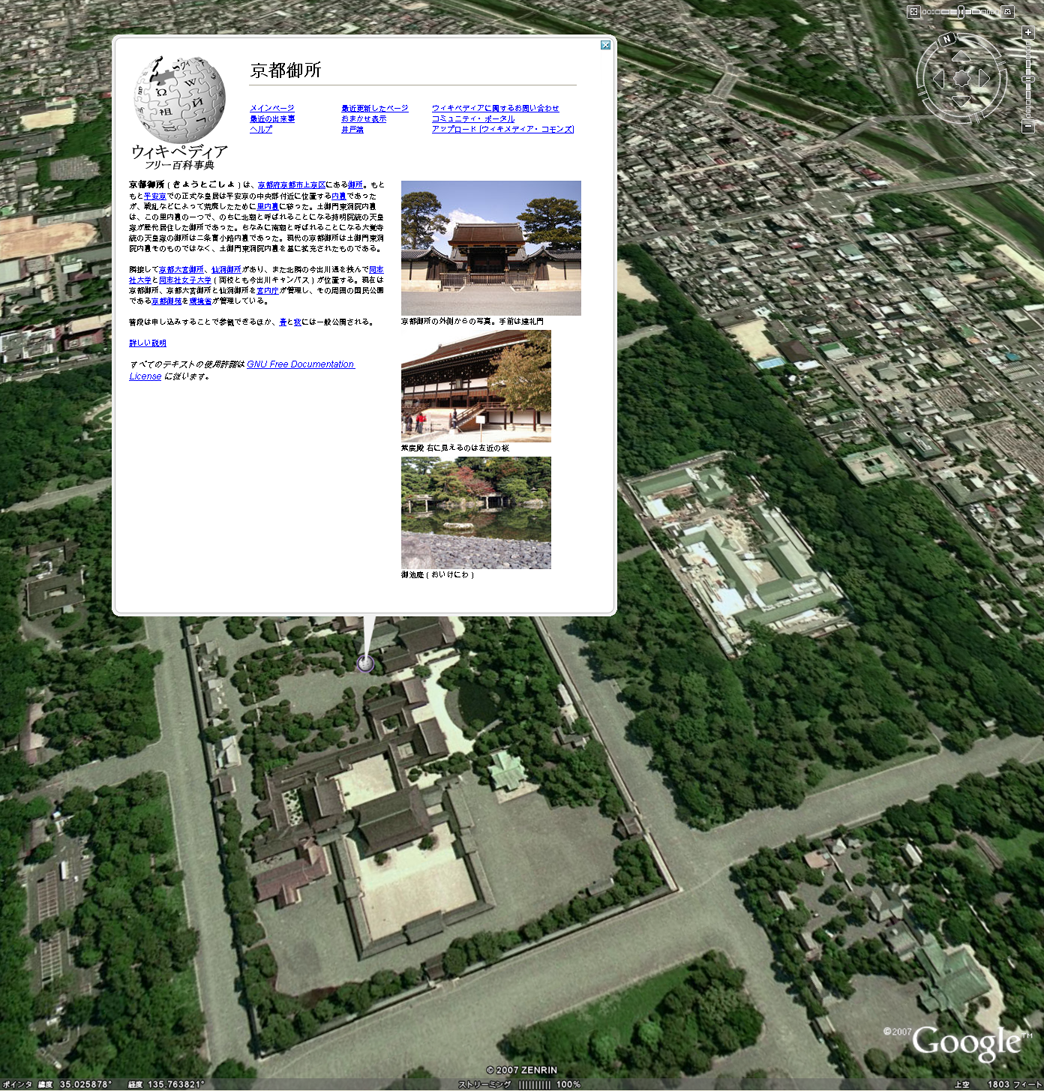The height and width of the screenshot is (1091, 1044).
Task: Open the ヘルプ link
Action: click(261, 129)
